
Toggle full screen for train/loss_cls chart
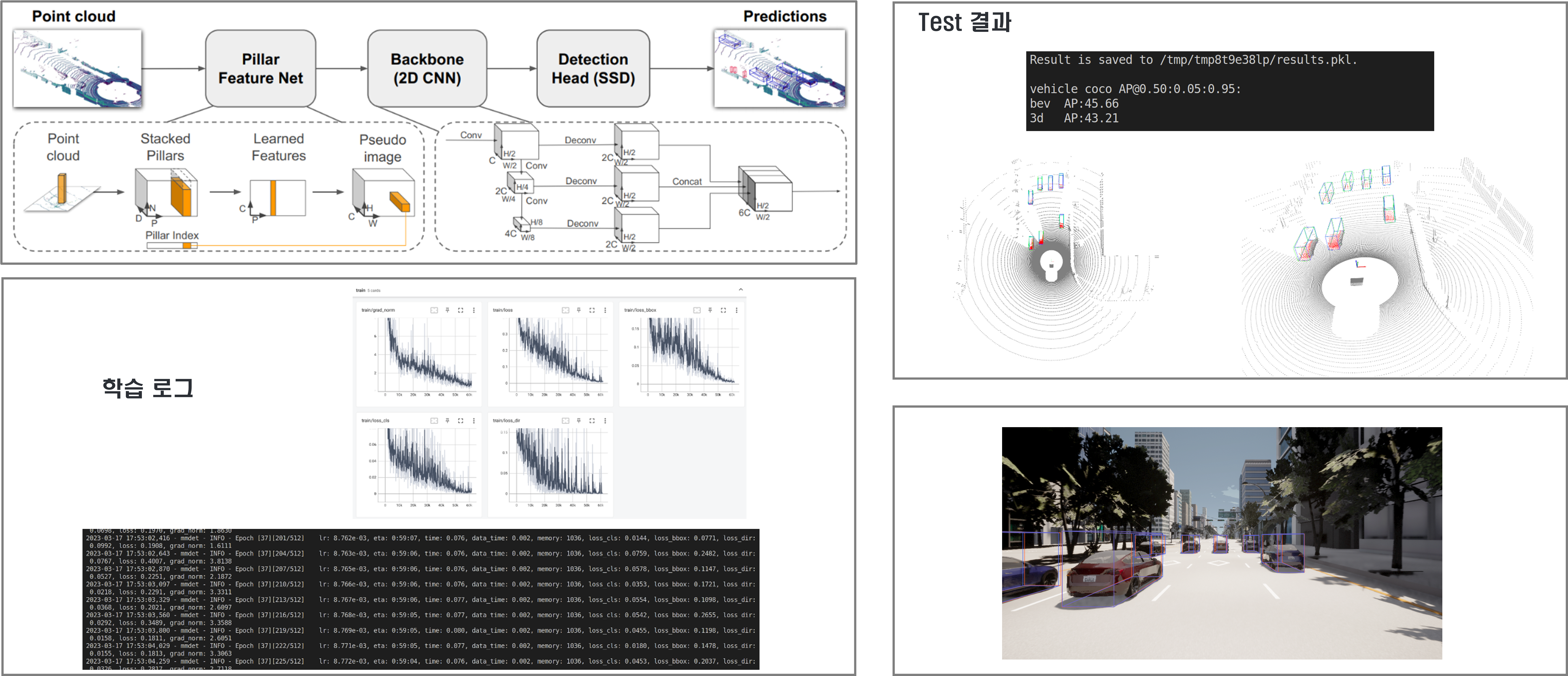point(461,420)
